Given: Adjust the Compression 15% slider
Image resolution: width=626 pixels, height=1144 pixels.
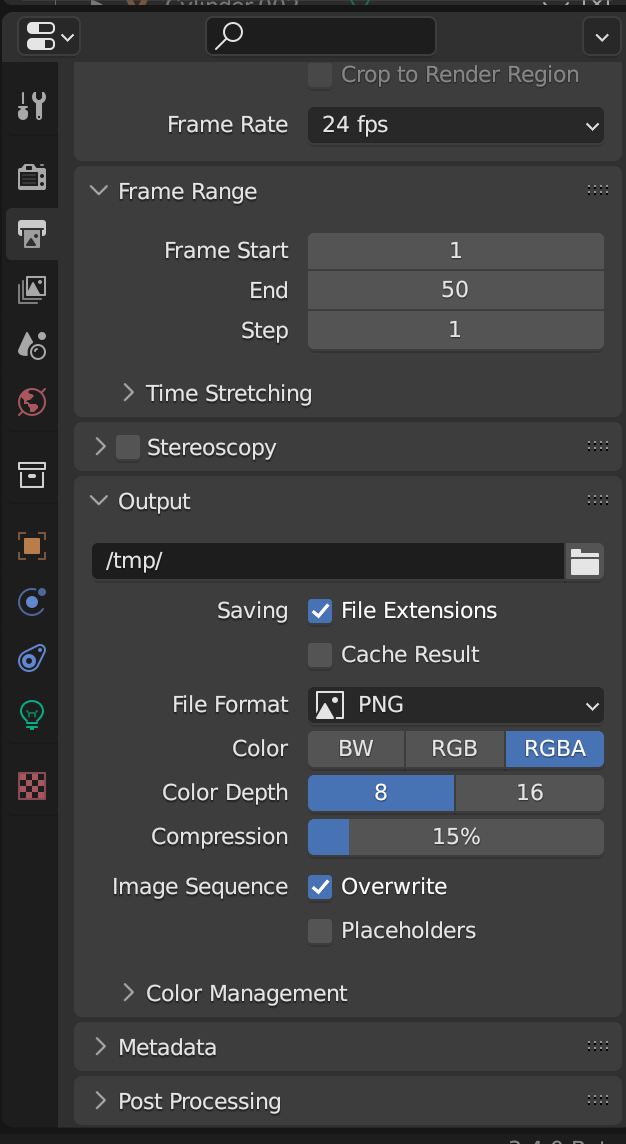Looking at the screenshot, I should [456, 837].
